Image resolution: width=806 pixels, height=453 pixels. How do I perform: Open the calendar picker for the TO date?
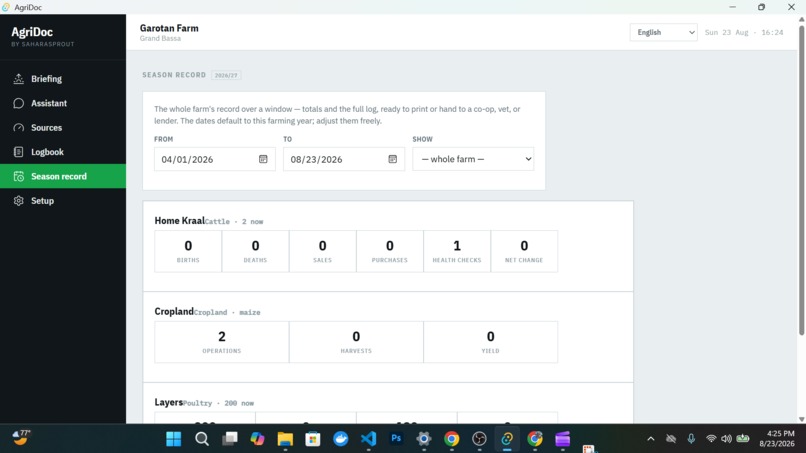tap(392, 159)
